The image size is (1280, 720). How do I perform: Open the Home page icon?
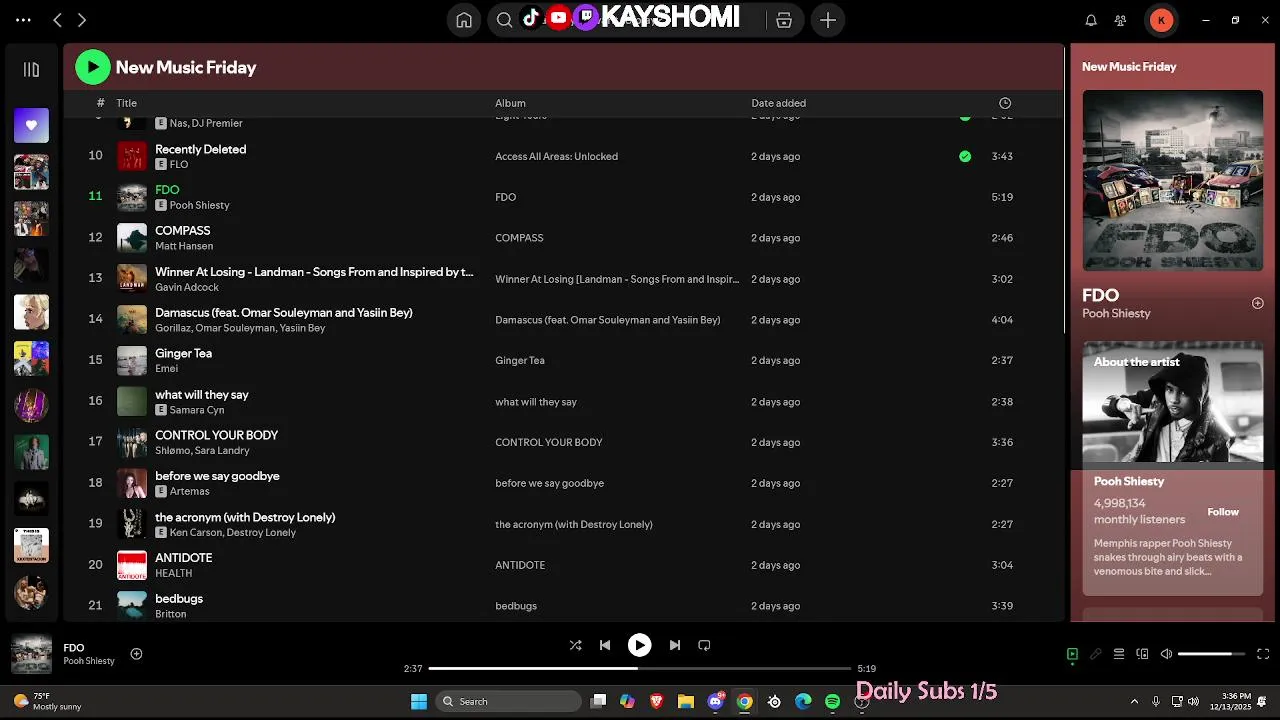click(464, 20)
